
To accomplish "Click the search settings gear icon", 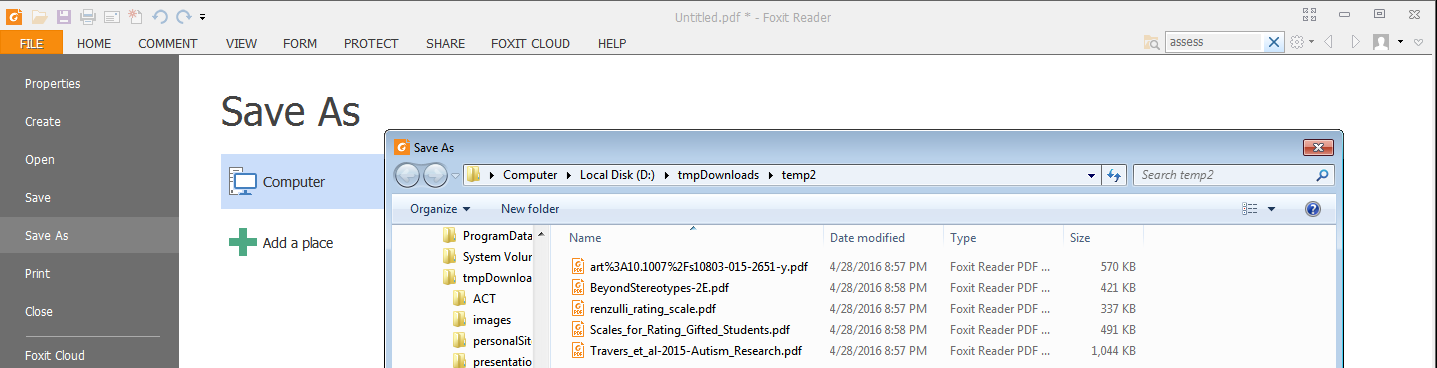I will click(1298, 42).
